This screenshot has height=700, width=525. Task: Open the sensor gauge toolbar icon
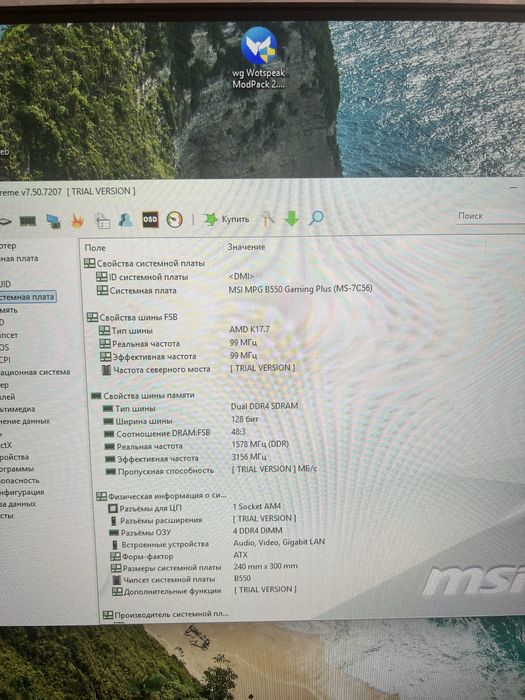[x=175, y=220]
